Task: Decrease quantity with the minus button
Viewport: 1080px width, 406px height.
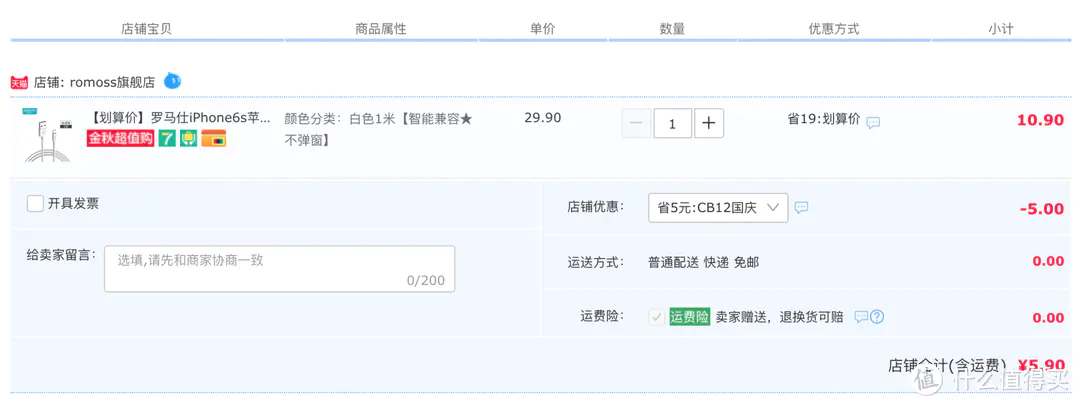Action: click(x=636, y=123)
